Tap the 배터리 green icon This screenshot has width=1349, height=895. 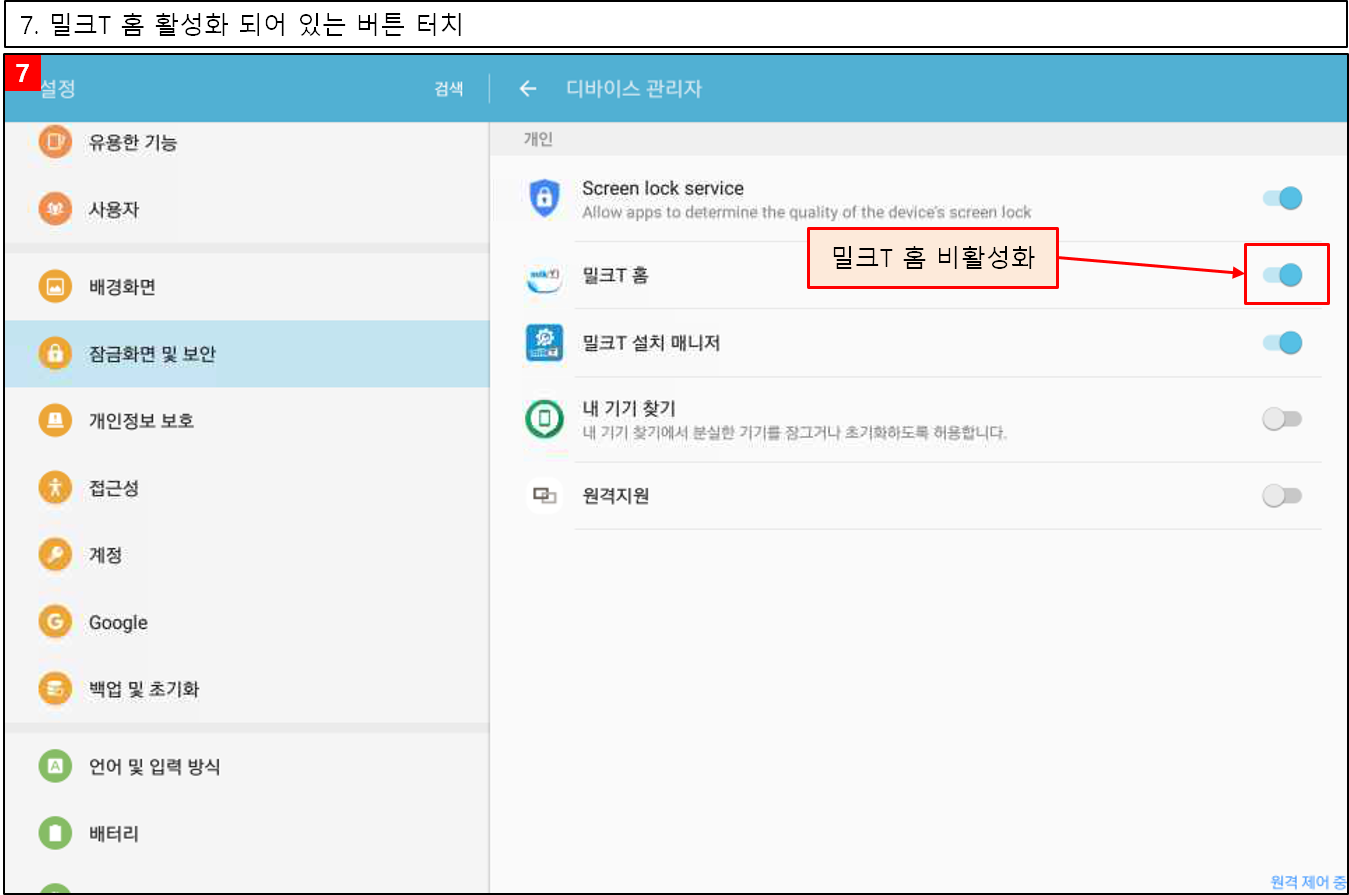[x=55, y=833]
